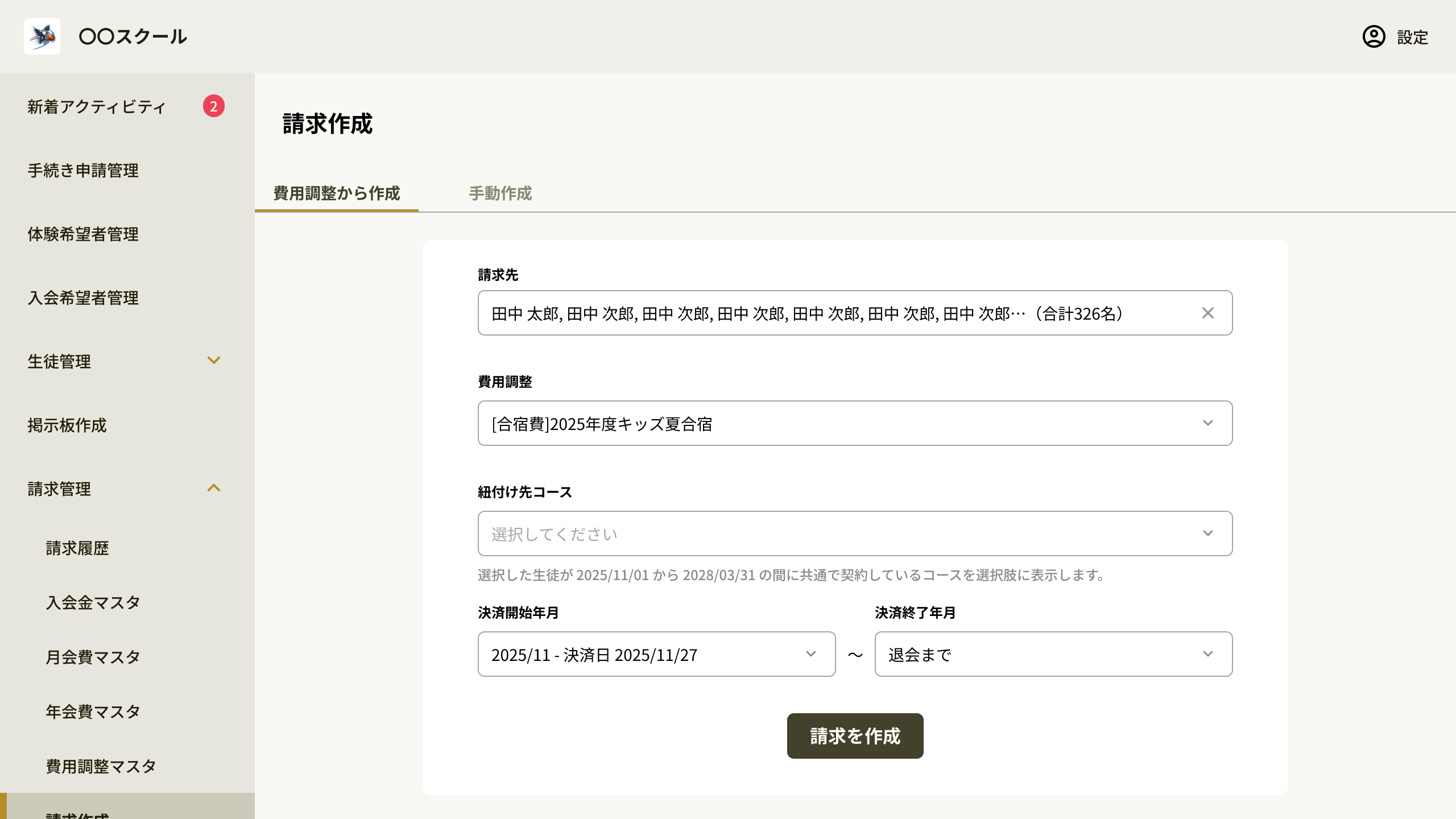Open the 決済開始年月 dropdown
The height and width of the screenshot is (819, 1456).
pyautogui.click(x=656, y=654)
